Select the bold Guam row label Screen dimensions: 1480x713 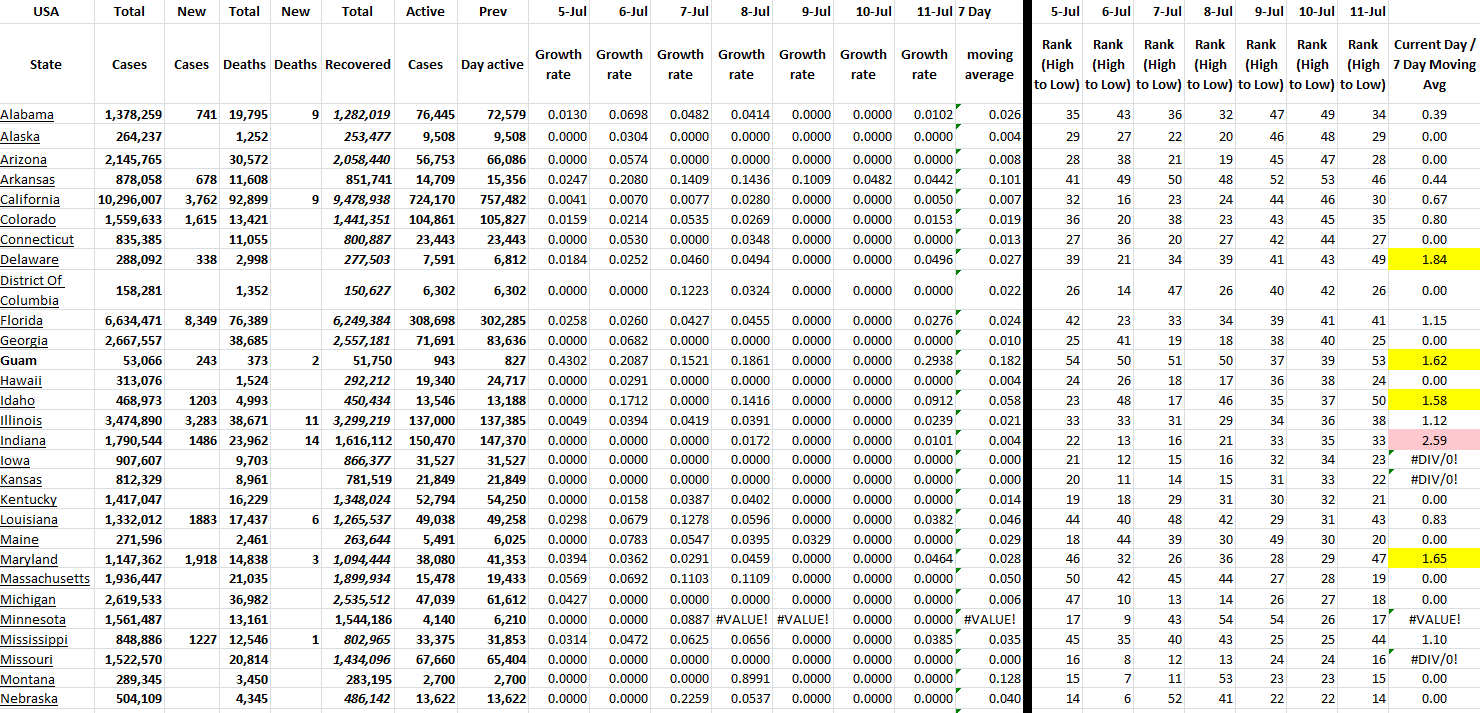pyautogui.click(x=19, y=361)
